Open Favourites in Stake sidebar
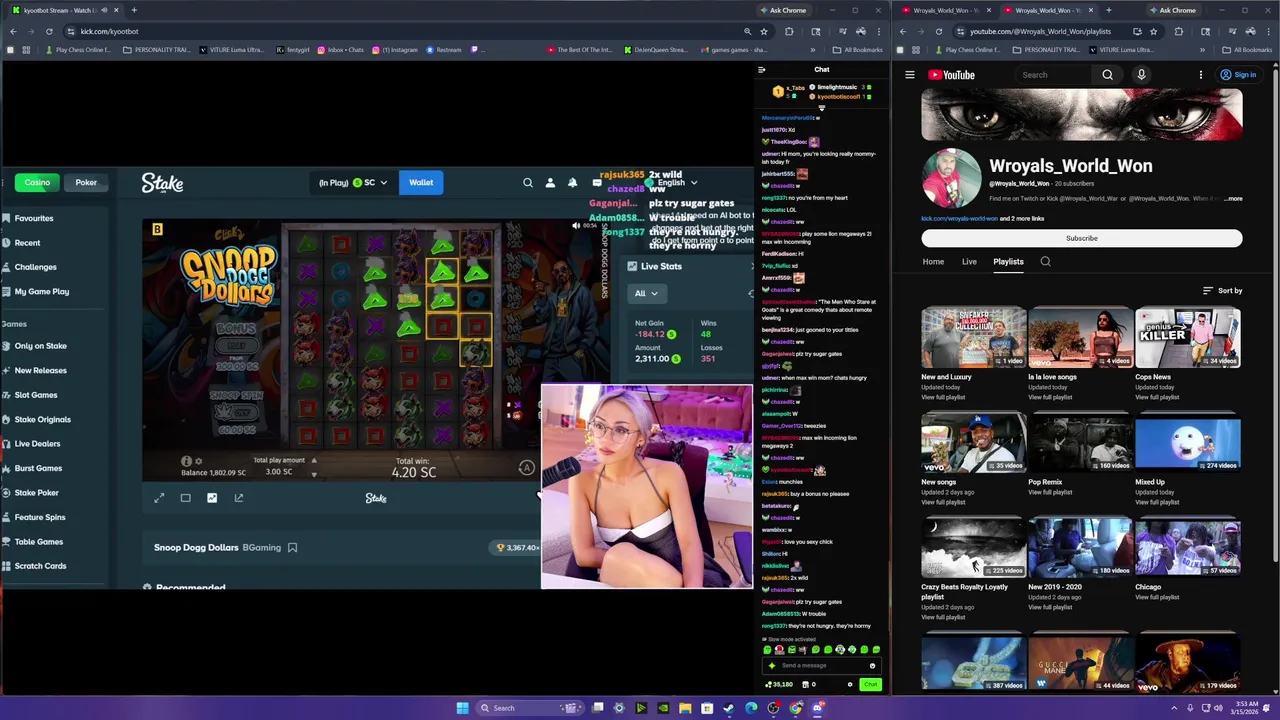Image resolution: width=1280 pixels, height=720 pixels. [x=34, y=218]
